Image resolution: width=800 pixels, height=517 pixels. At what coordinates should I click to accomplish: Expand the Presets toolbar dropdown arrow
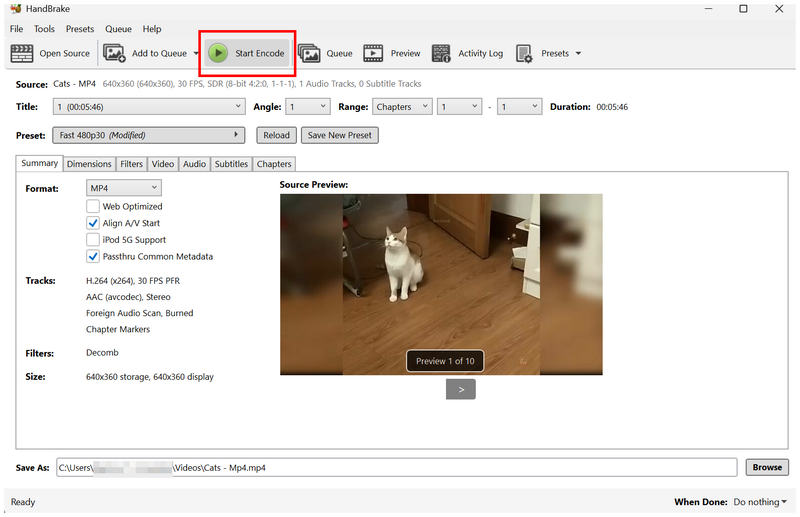[x=578, y=53]
